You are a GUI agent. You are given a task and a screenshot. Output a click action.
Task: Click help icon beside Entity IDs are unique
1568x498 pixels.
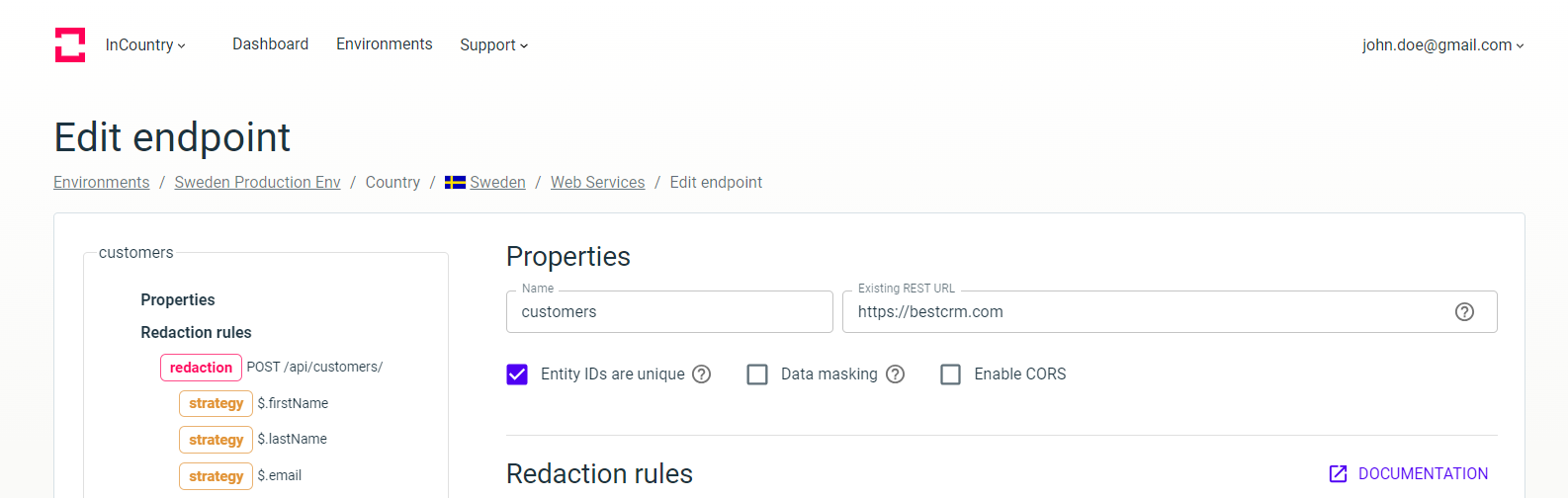pos(702,374)
